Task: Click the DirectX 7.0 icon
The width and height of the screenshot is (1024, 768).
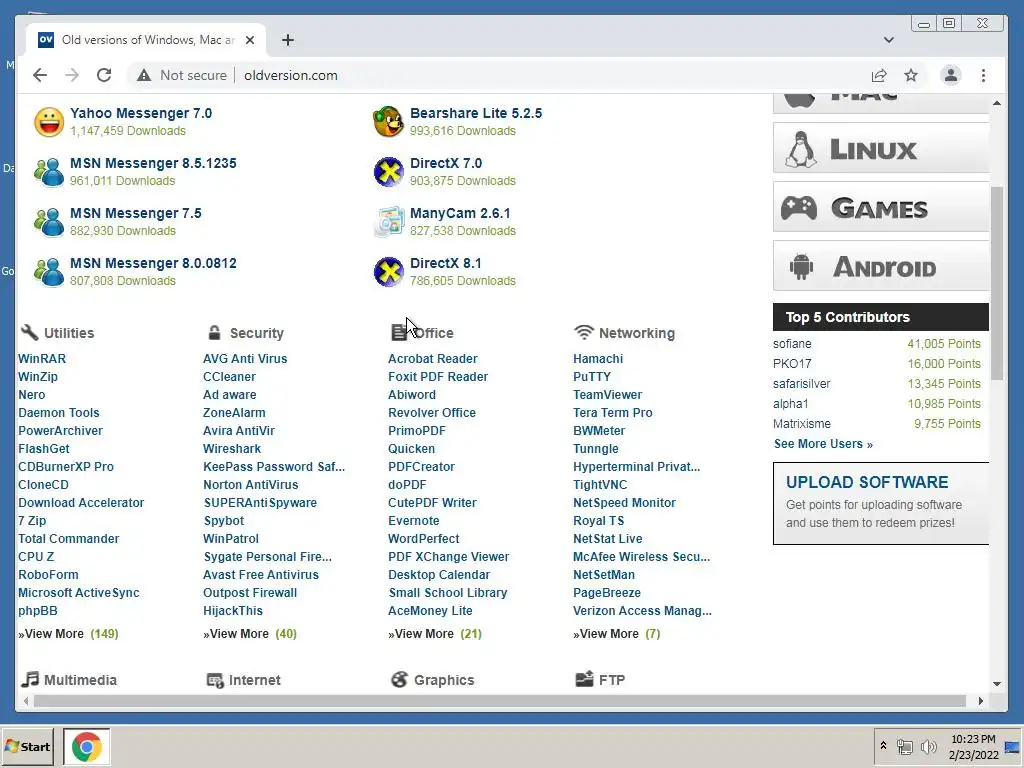Action: [x=389, y=172]
